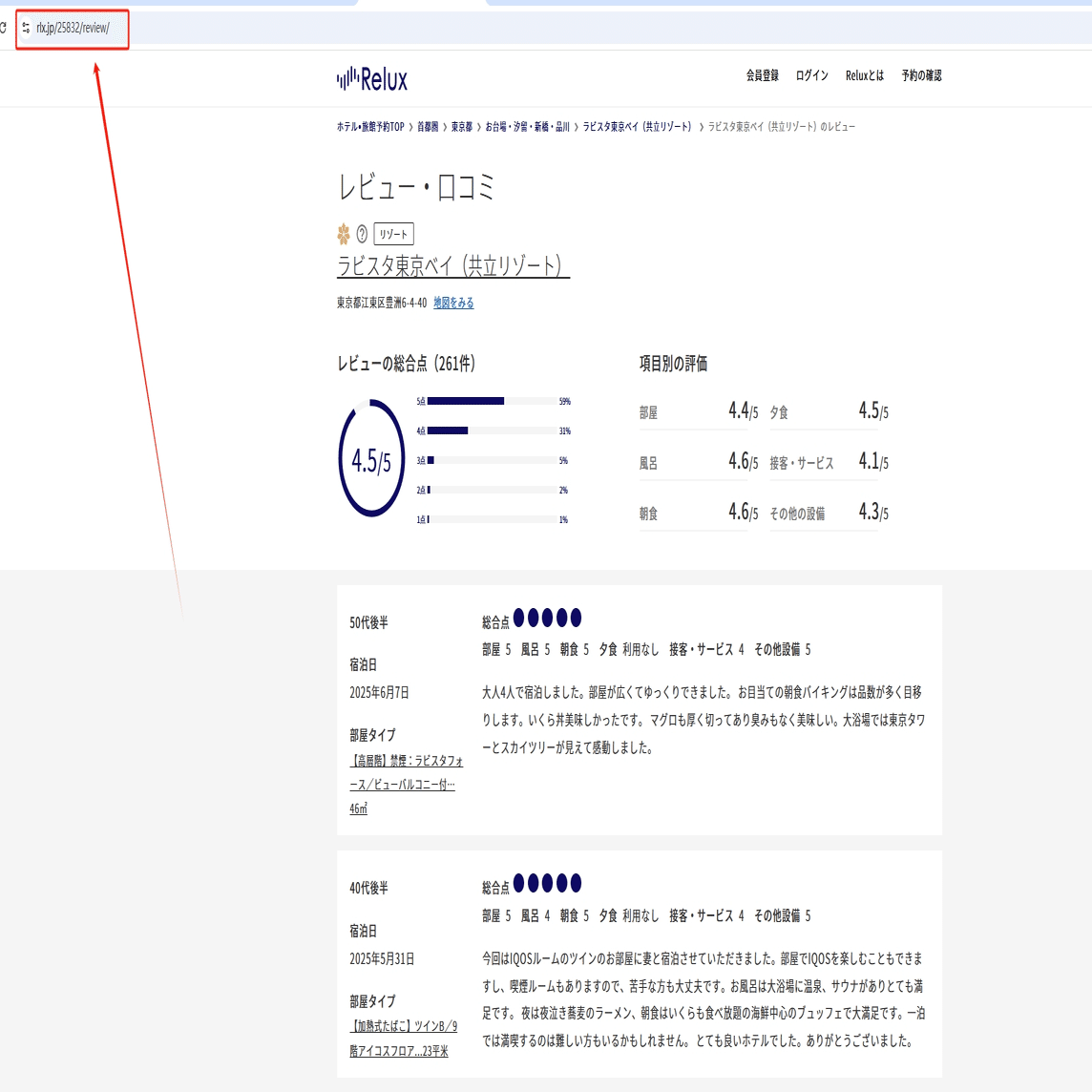The width and height of the screenshot is (1092, 1092).
Task: Click the 40代後半 reviewer label
Action: (369, 888)
